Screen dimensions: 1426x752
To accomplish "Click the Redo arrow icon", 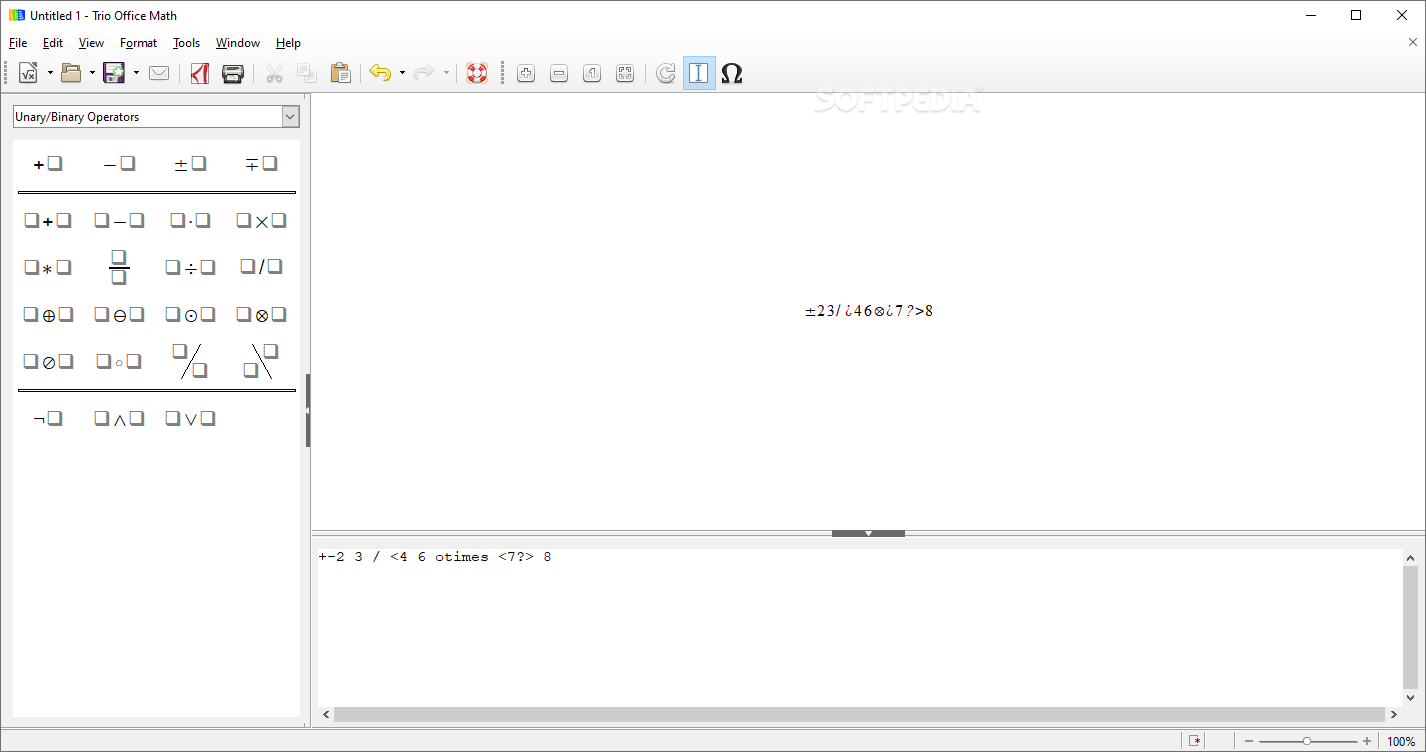I will point(424,73).
